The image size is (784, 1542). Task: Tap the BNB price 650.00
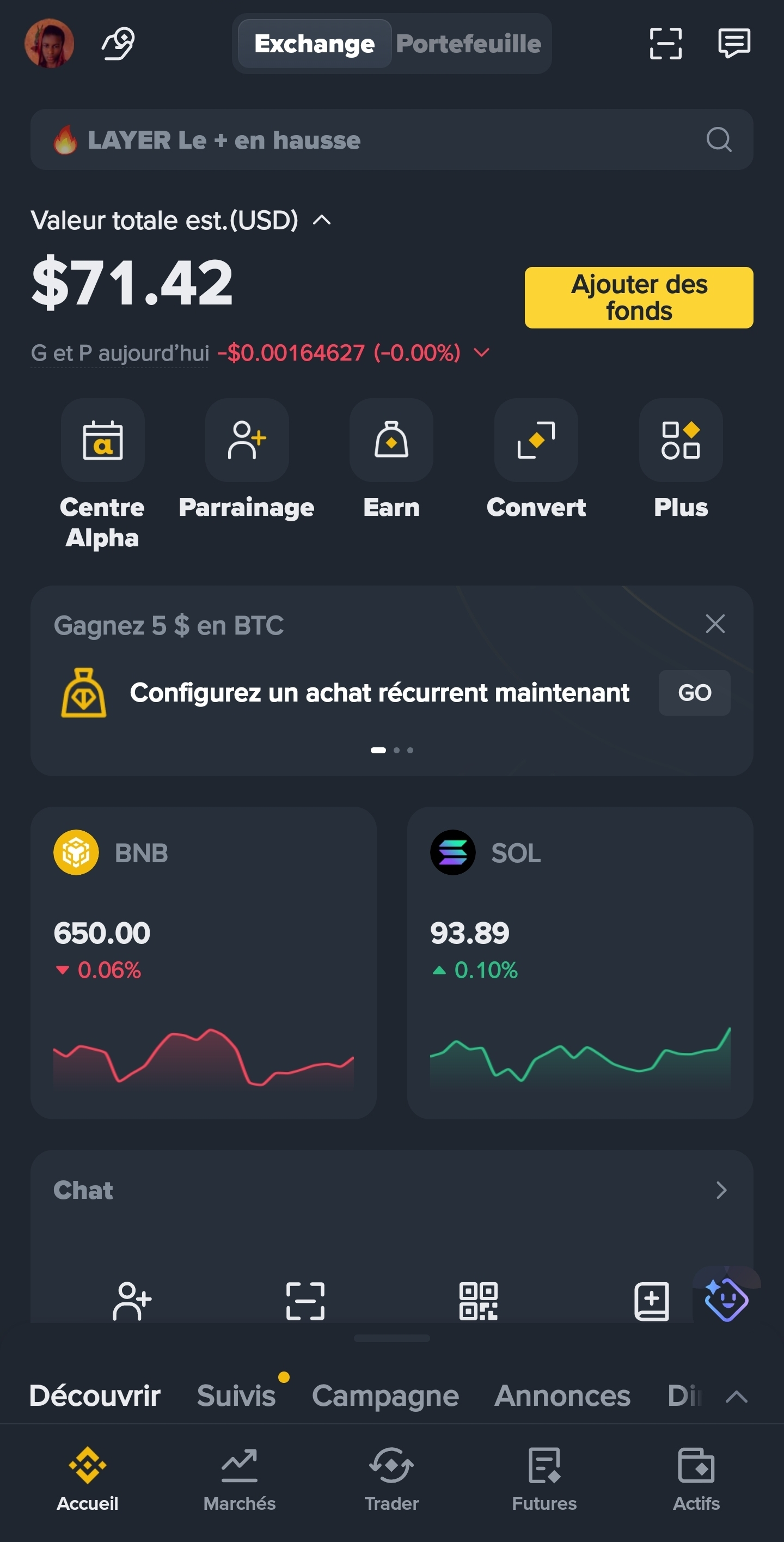(102, 932)
